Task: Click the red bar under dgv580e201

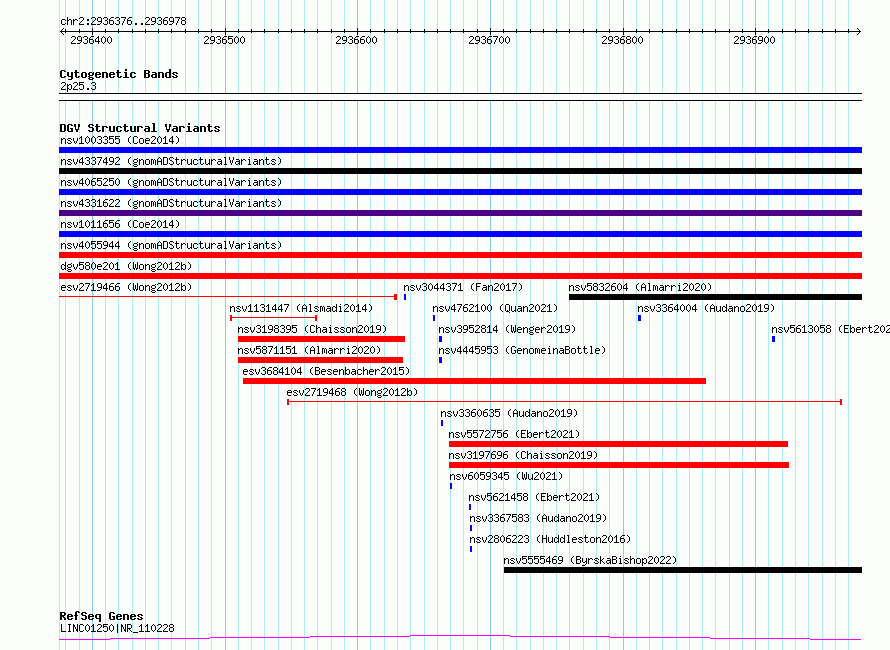Action: click(460, 276)
